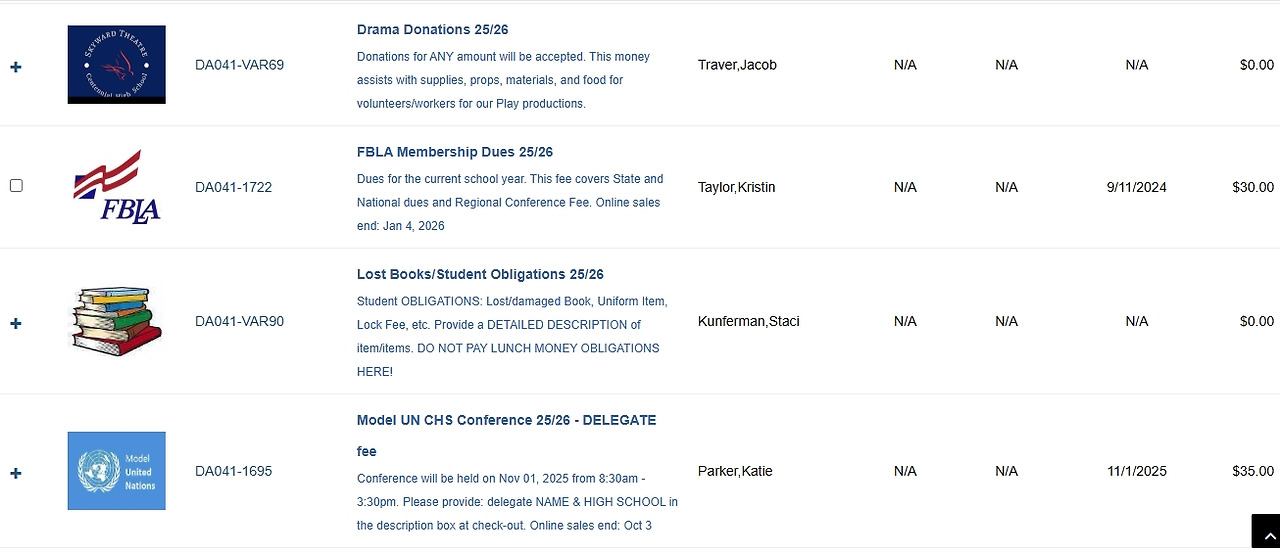Click sponsor name Traver,Jacob
1280x555 pixels.
click(x=737, y=65)
